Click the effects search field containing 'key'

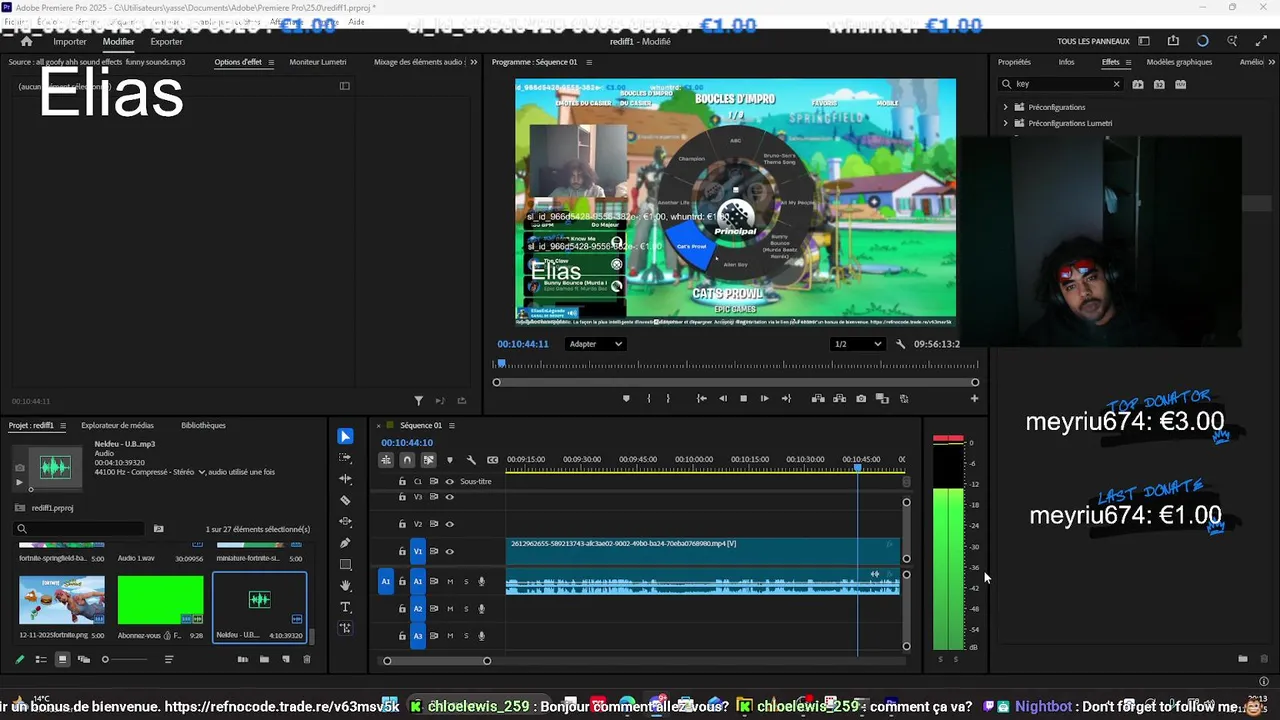point(1060,84)
